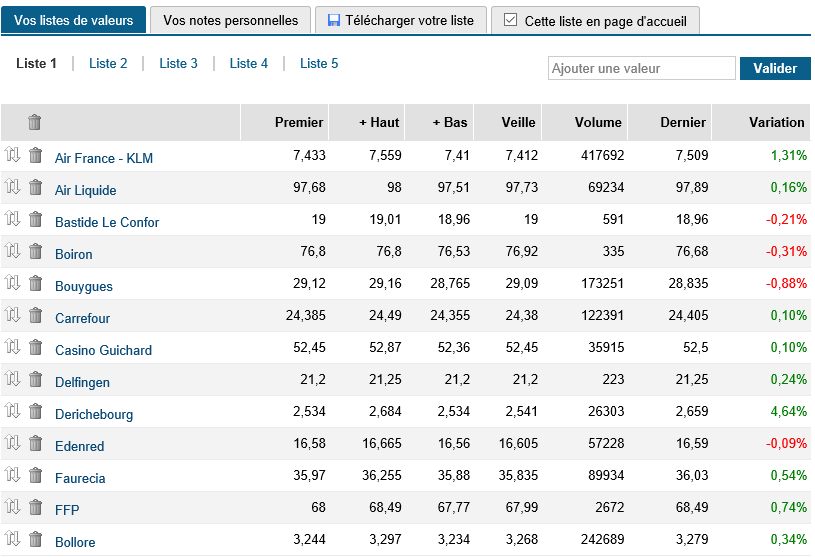
Task: Click reorder arrows next to Boiron
Action: point(12,251)
